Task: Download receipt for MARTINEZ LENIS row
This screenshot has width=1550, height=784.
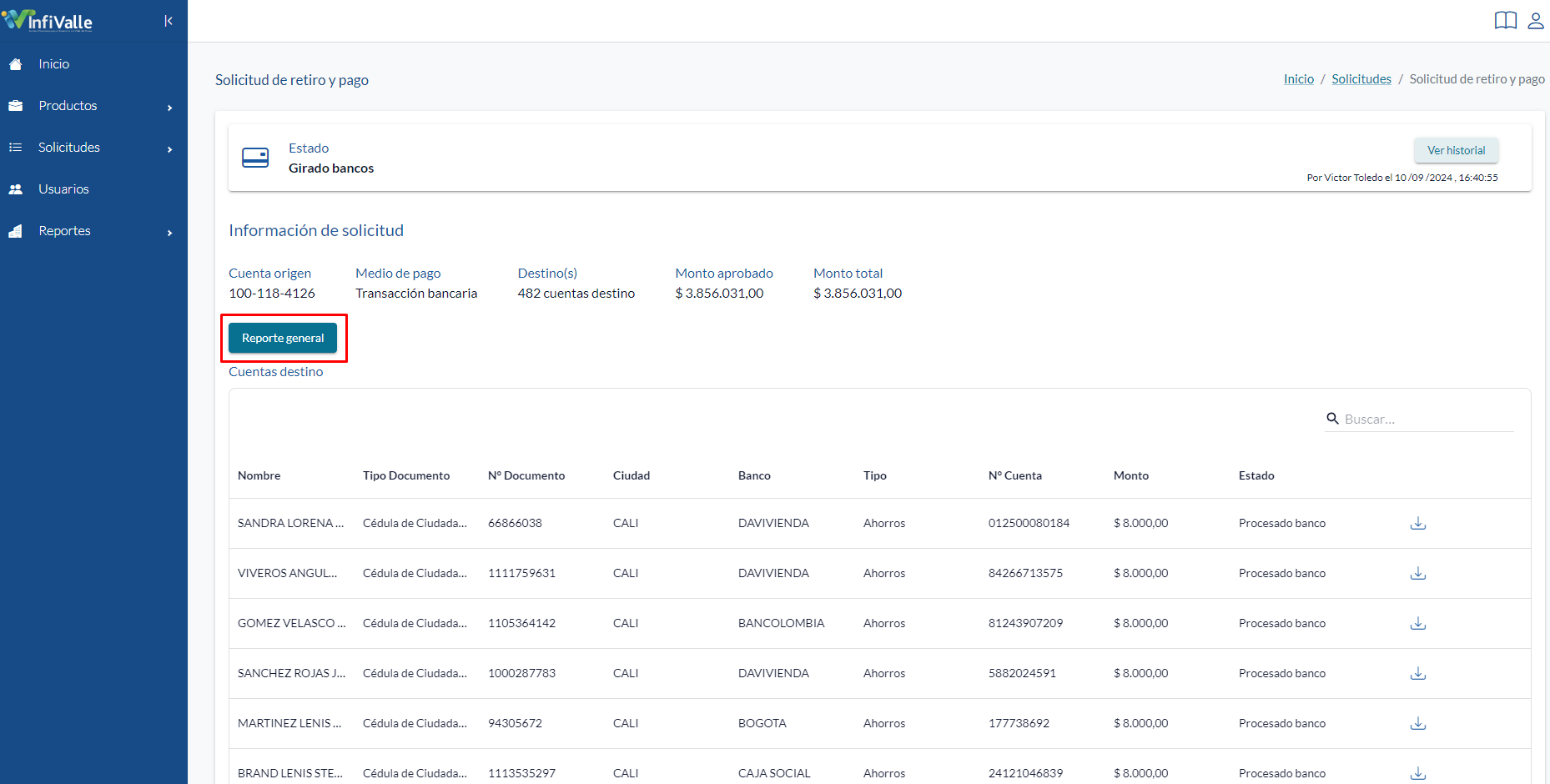Action: coord(1418,723)
